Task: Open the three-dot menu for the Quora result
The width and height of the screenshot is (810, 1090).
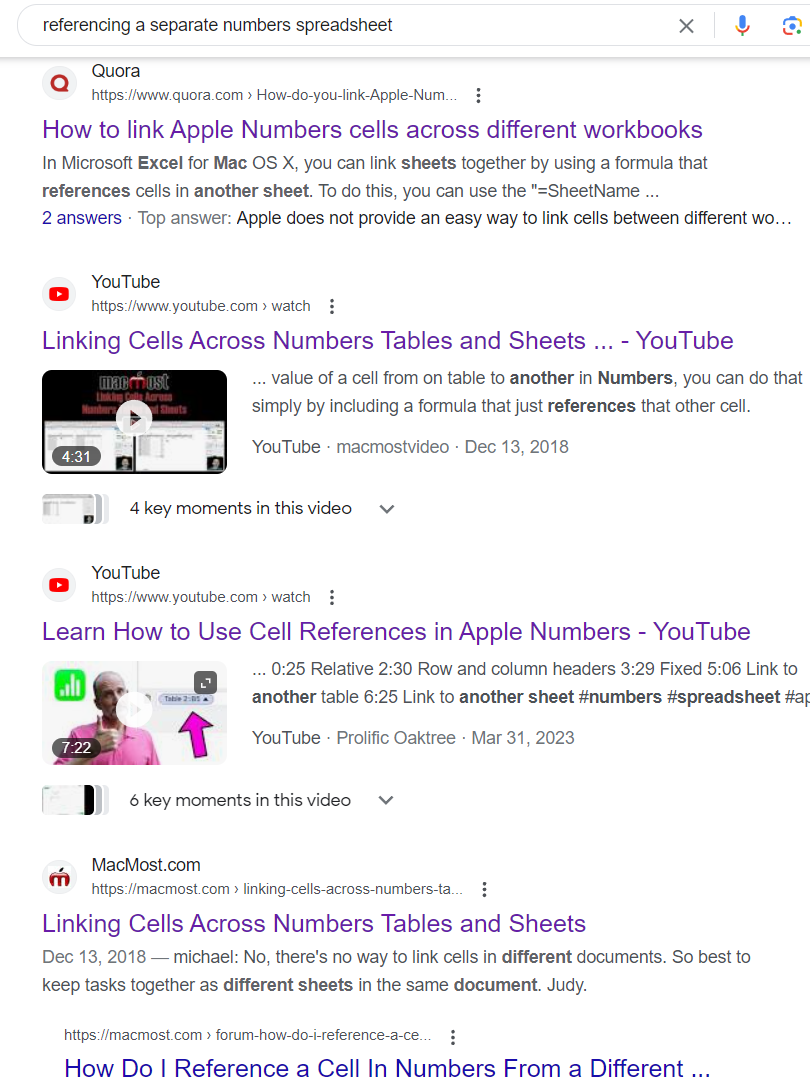Action: (x=478, y=95)
